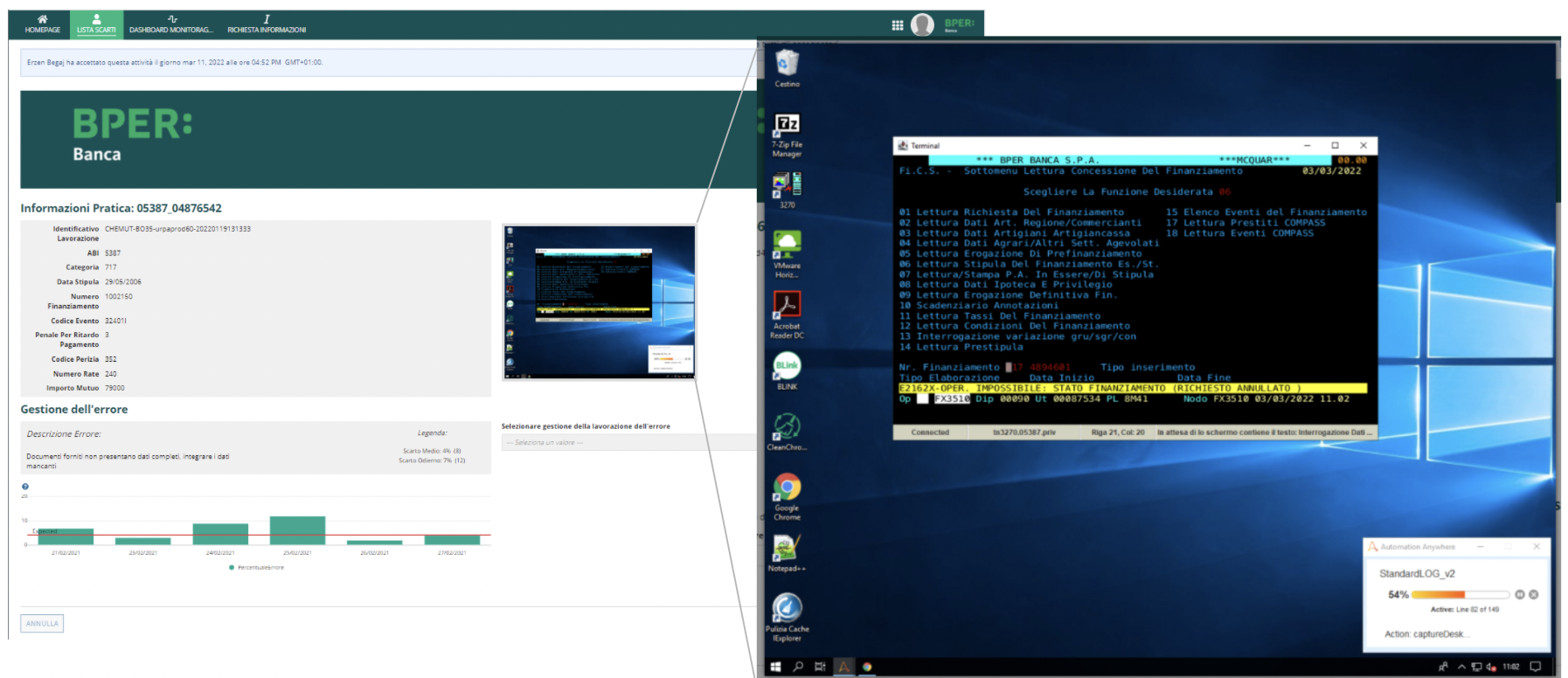Click the yellow error message line in Terminal
Viewport: 1568px width, 678px height.
[1133, 388]
